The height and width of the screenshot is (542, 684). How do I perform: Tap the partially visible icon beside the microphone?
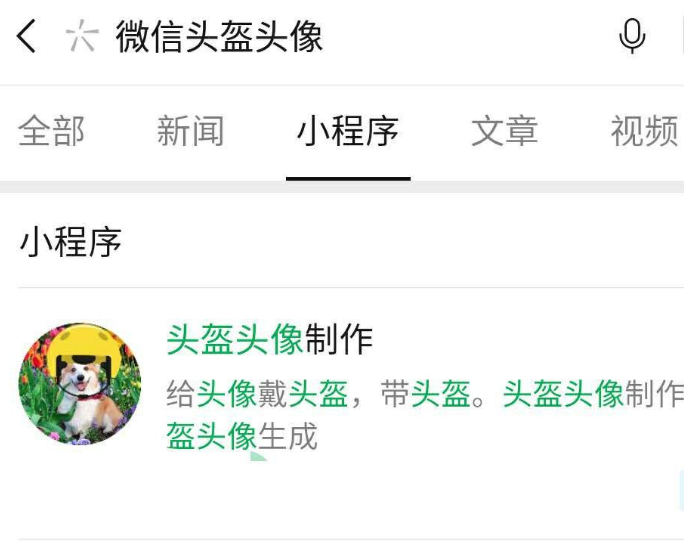(681, 36)
